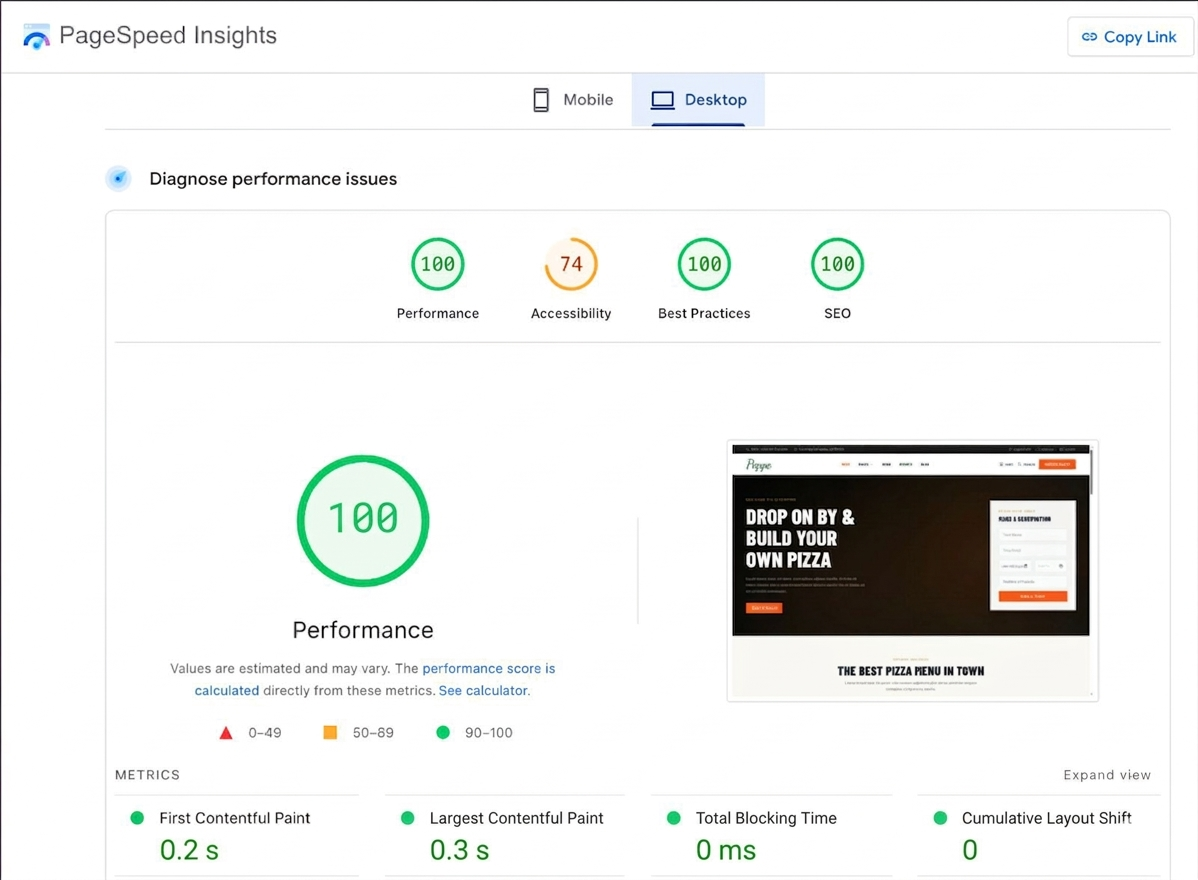Click Expand view in Metrics

pyautogui.click(x=1107, y=775)
